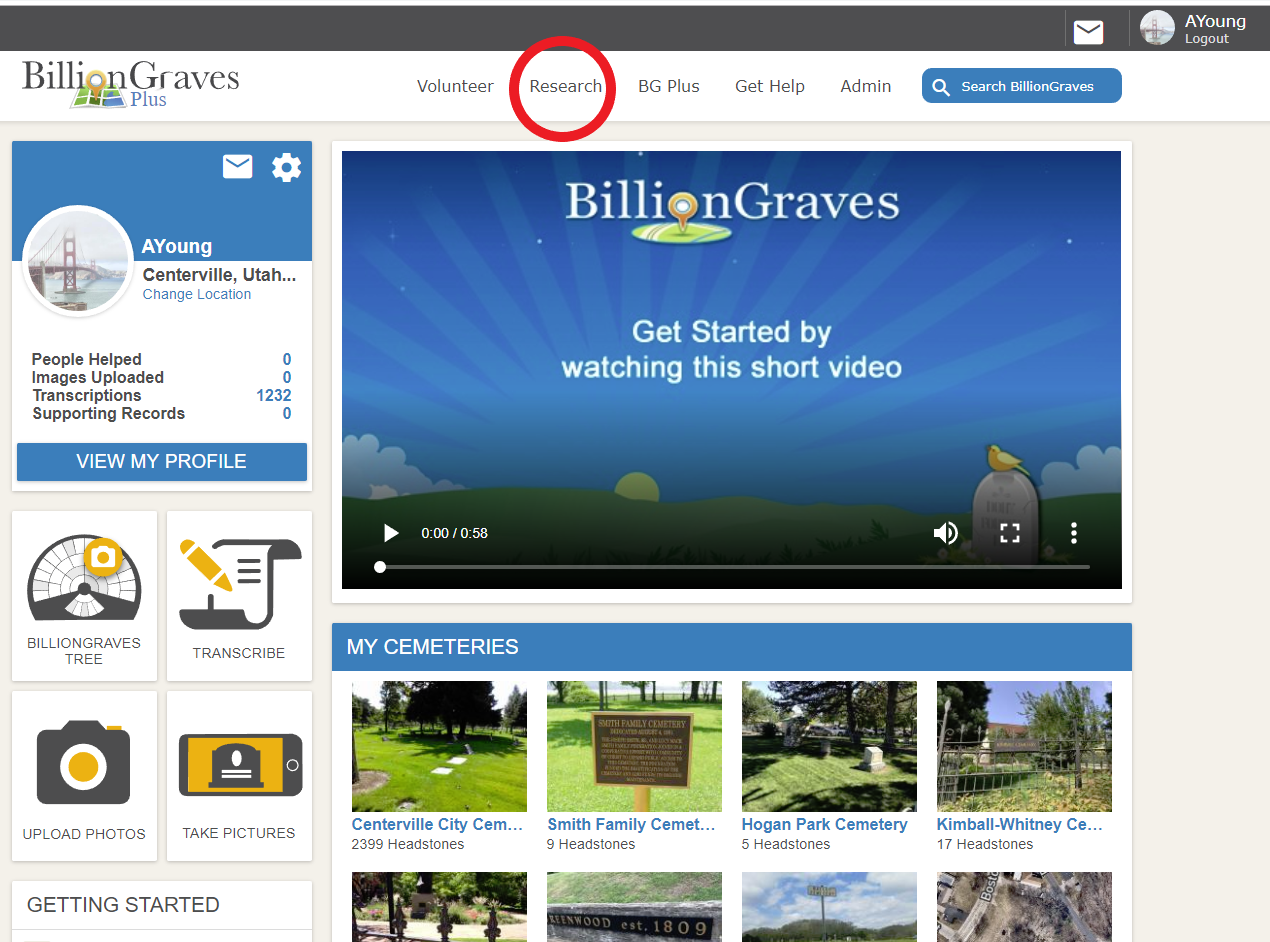
Task: Click the Images Uploaded count
Action: pos(287,377)
